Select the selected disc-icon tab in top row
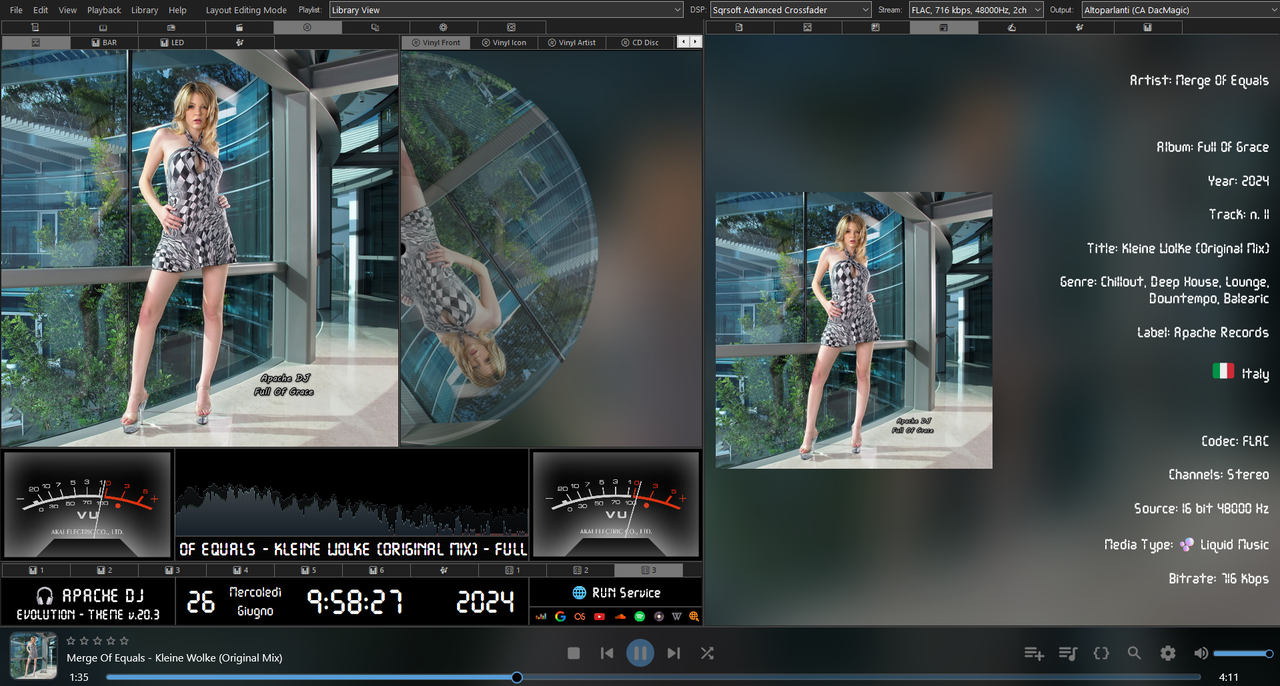The width and height of the screenshot is (1280, 686). 307,27
